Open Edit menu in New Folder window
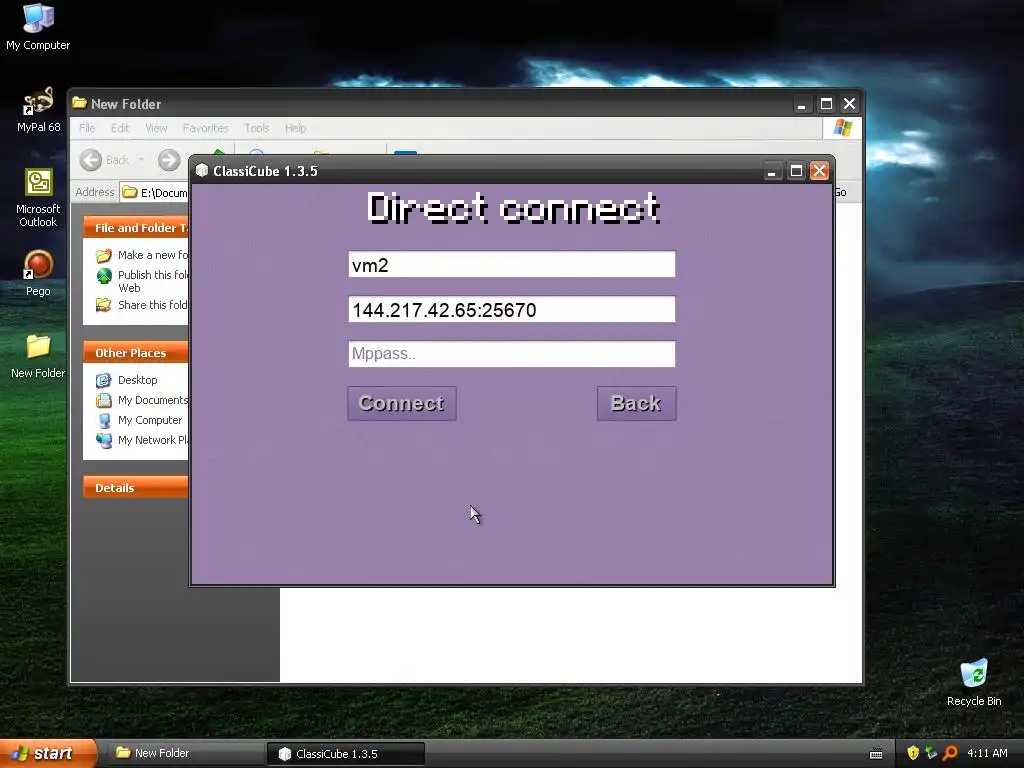 pos(120,128)
